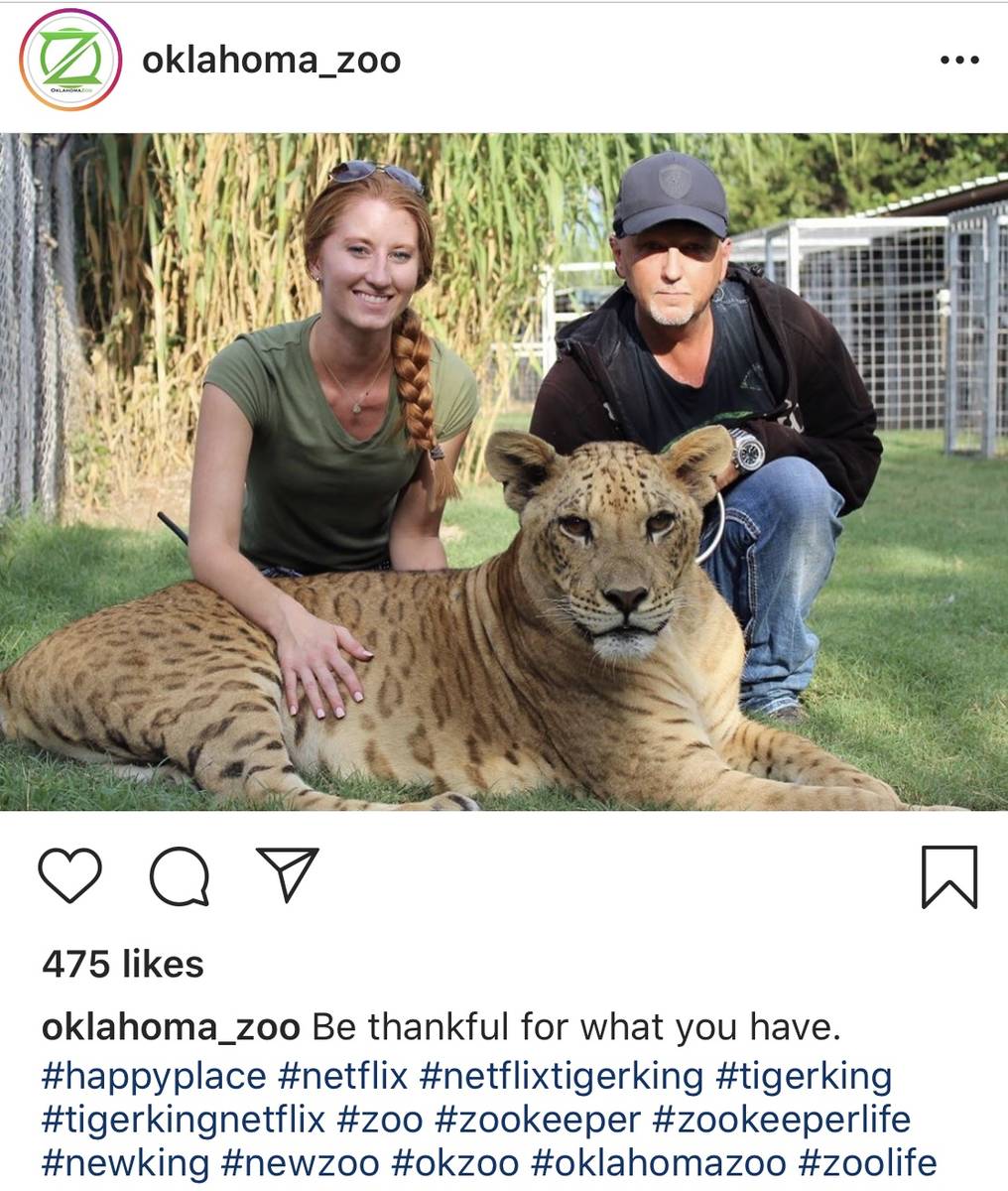The height and width of the screenshot is (1191, 1008).
Task: Open the #zookeeper hashtag
Action: pos(537,1120)
